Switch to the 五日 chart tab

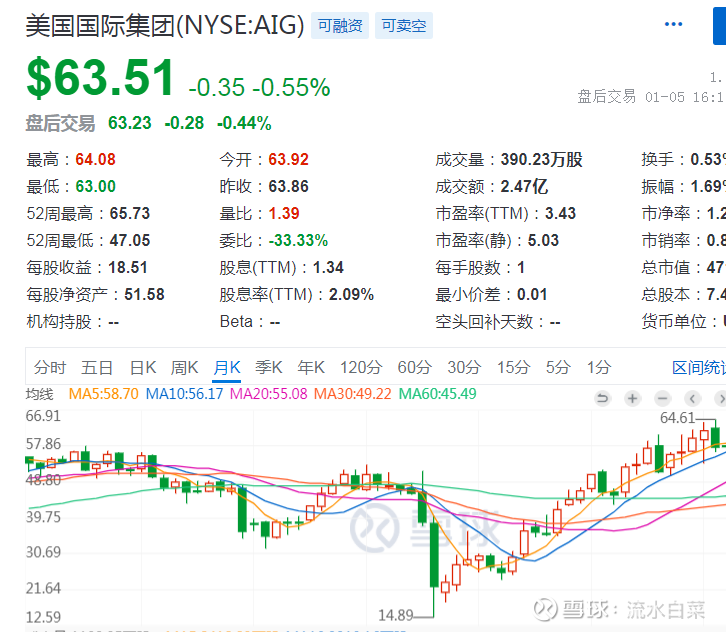click(x=97, y=368)
